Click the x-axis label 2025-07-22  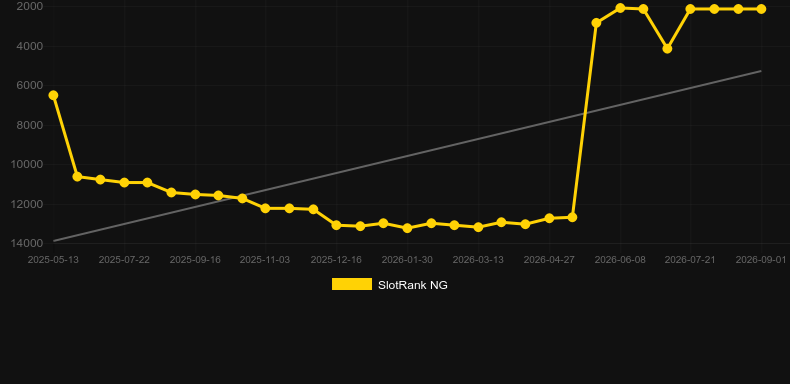pyautogui.click(x=124, y=260)
